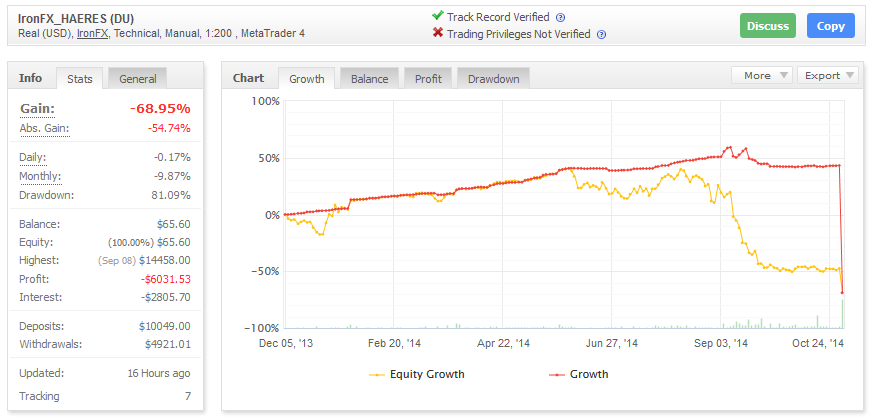Select the Growth chart tab

(x=306, y=79)
